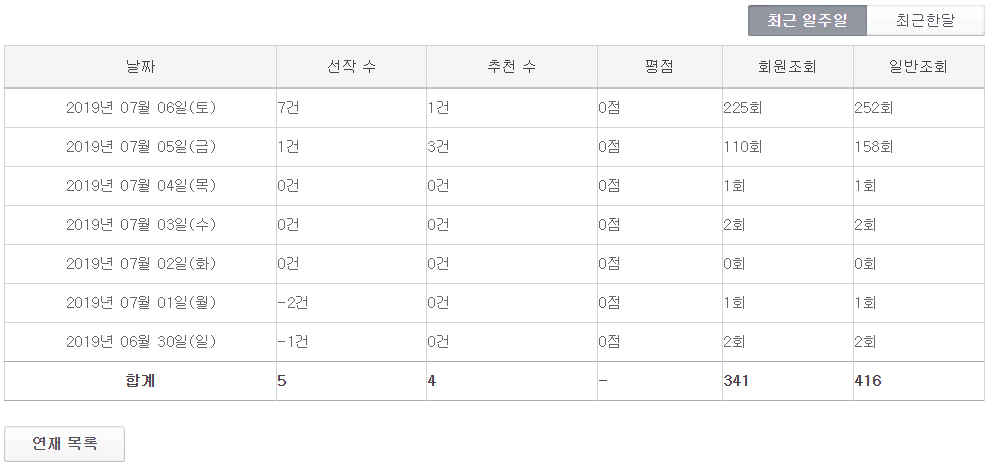Click the 252회 general views cell
This screenshot has width=990, height=470.
874,108
